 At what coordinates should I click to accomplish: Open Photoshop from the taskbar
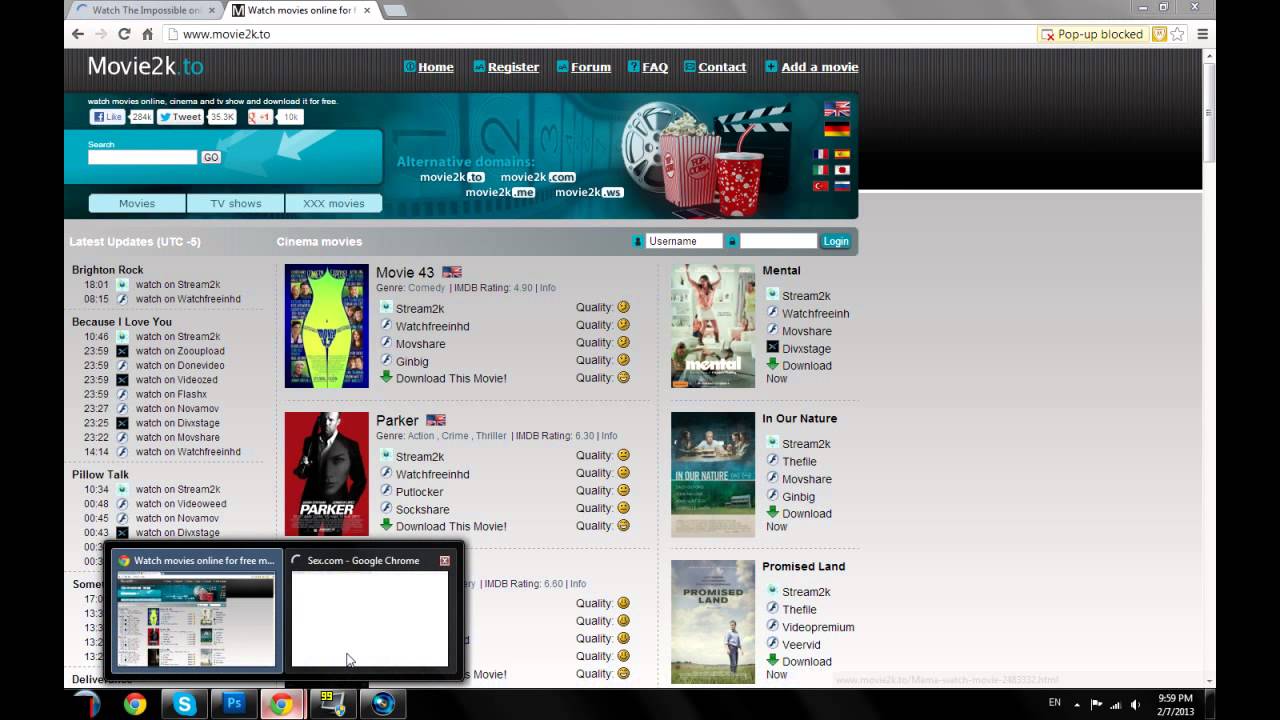pyautogui.click(x=234, y=704)
